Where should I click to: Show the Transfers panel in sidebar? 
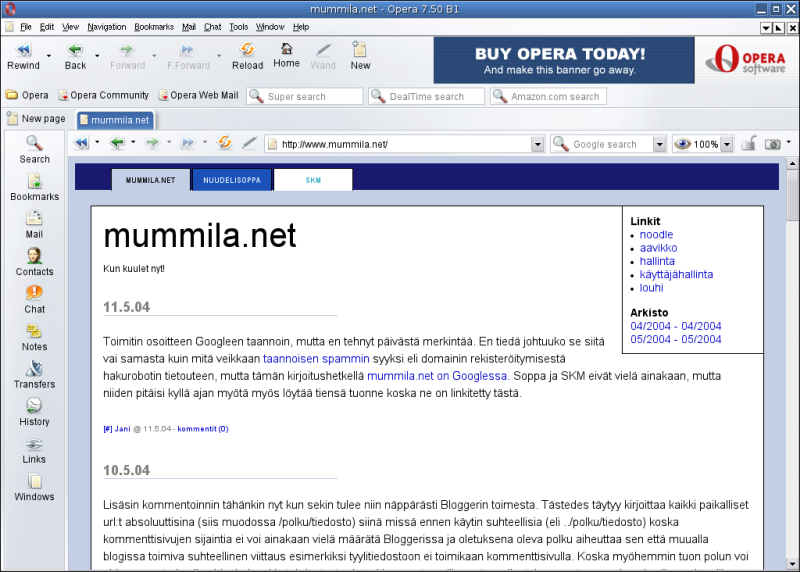pyautogui.click(x=34, y=374)
